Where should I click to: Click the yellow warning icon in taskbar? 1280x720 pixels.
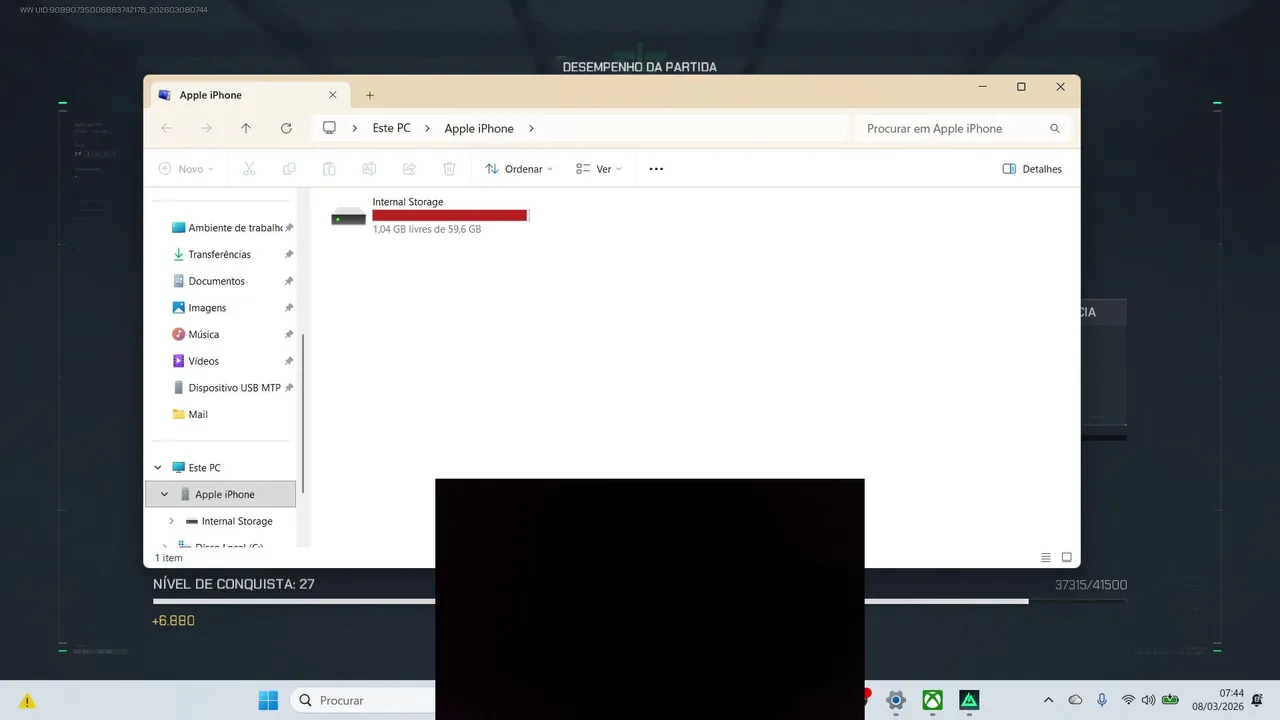click(28, 701)
